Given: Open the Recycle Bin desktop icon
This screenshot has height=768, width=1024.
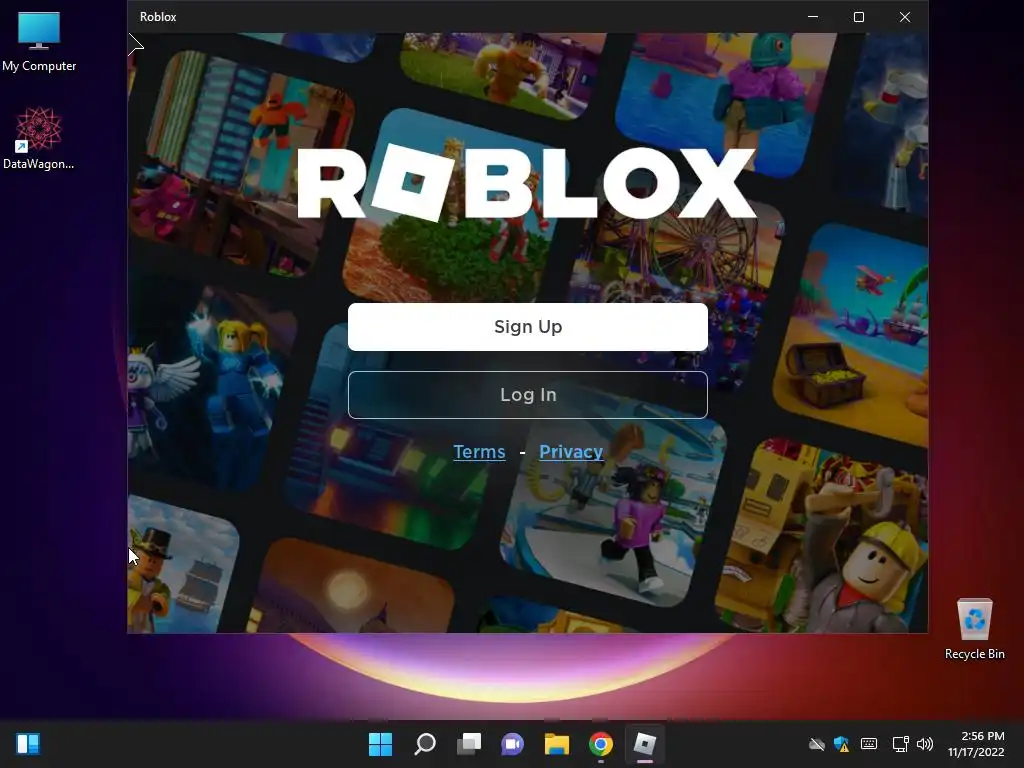Looking at the screenshot, I should tap(974, 629).
